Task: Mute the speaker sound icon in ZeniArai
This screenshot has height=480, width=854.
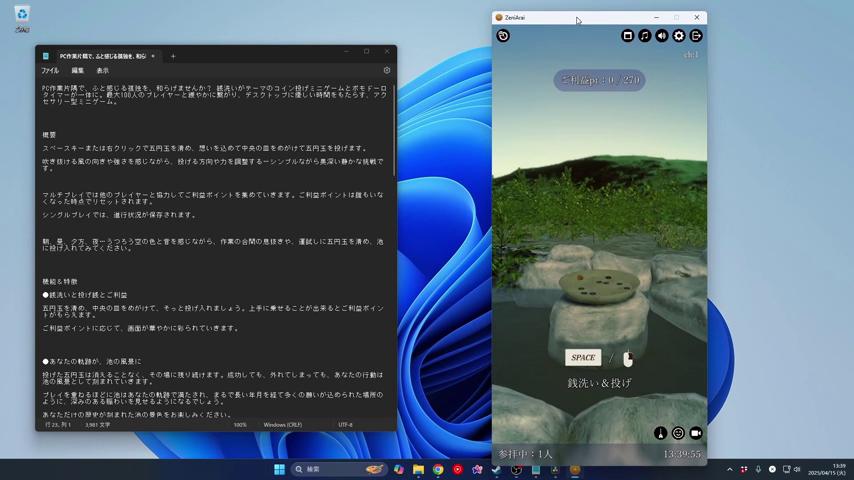Action: [x=662, y=36]
